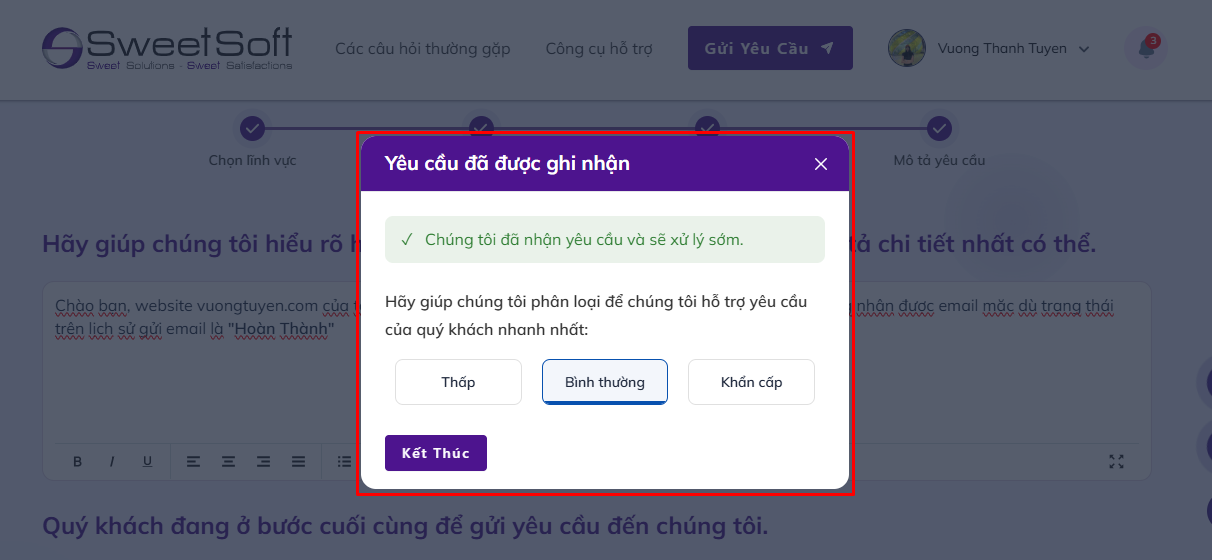Click the SweetSoft logo
The image size is (1212, 560).
pyautogui.click(x=167, y=48)
